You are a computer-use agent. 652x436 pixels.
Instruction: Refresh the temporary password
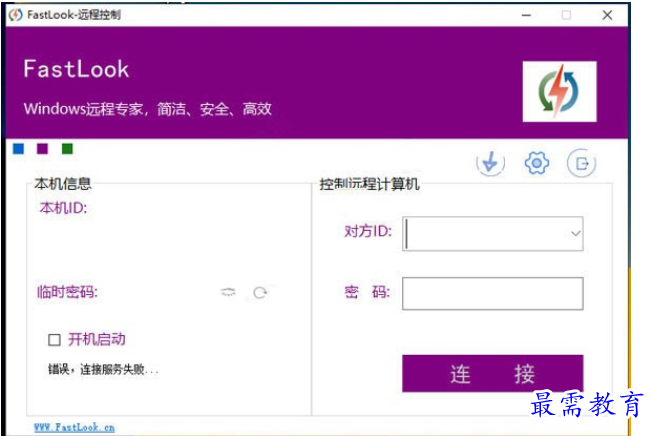[x=260, y=293]
